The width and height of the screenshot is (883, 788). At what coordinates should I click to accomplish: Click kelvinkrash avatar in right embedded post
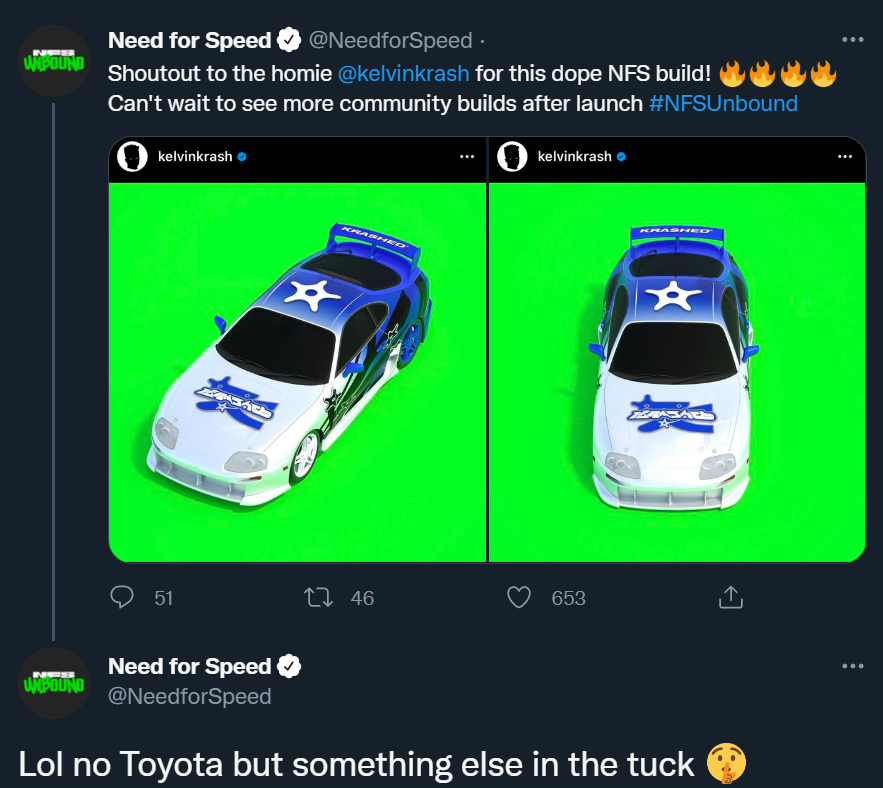(x=512, y=157)
